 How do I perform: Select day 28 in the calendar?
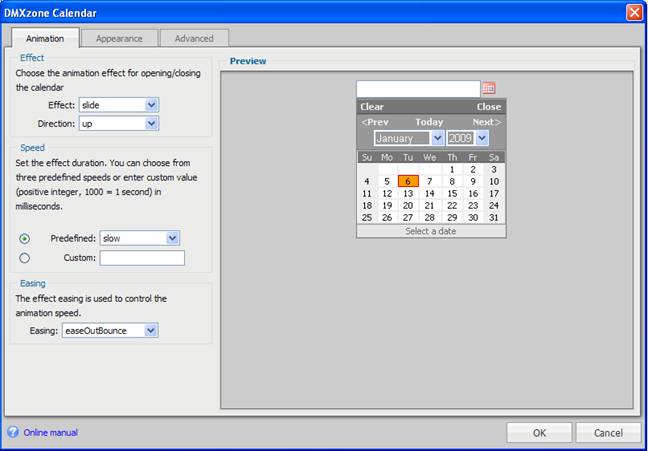pyautogui.click(x=430, y=217)
